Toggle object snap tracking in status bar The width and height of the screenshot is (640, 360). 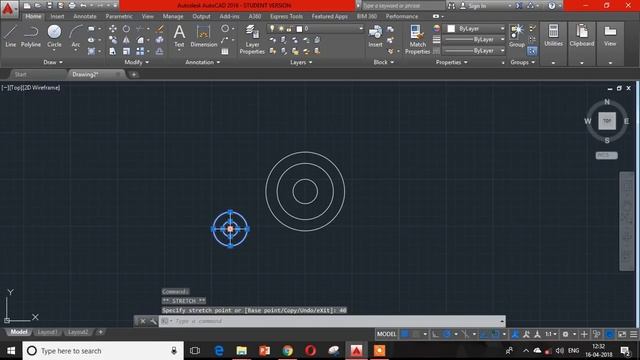tap(484, 334)
